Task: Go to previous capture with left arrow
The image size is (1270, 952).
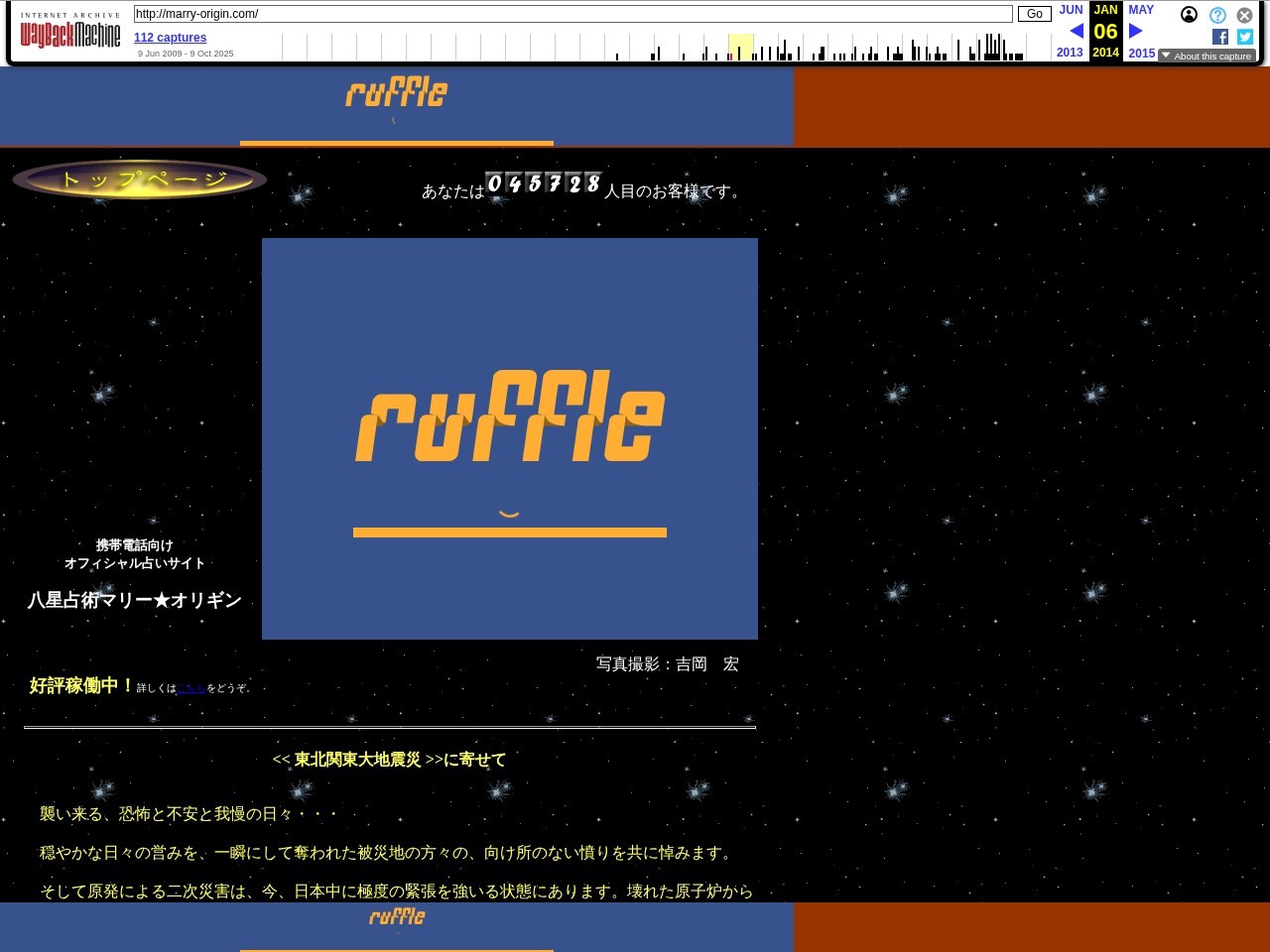Action: tap(1076, 31)
